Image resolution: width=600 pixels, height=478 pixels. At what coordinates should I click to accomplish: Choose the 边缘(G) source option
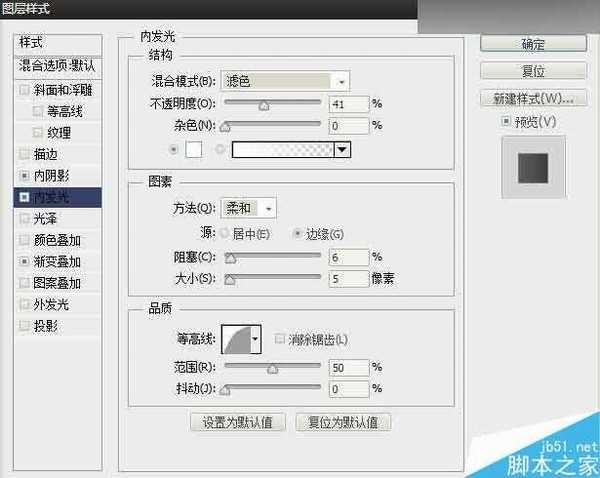297,233
